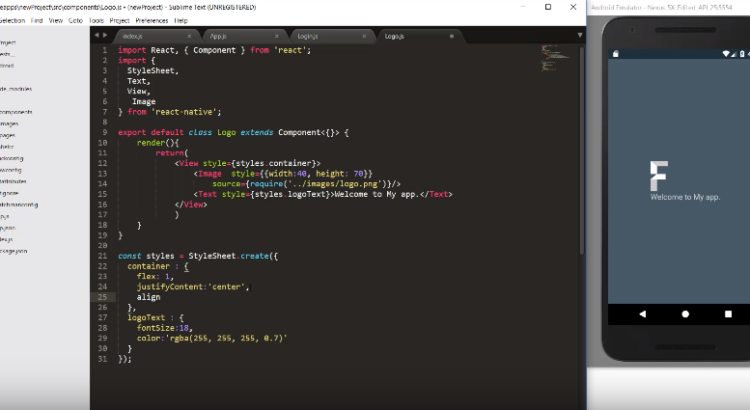Close the index.js tab
Image resolution: width=750 pixels, height=410 pixels.
[x=191, y=37]
